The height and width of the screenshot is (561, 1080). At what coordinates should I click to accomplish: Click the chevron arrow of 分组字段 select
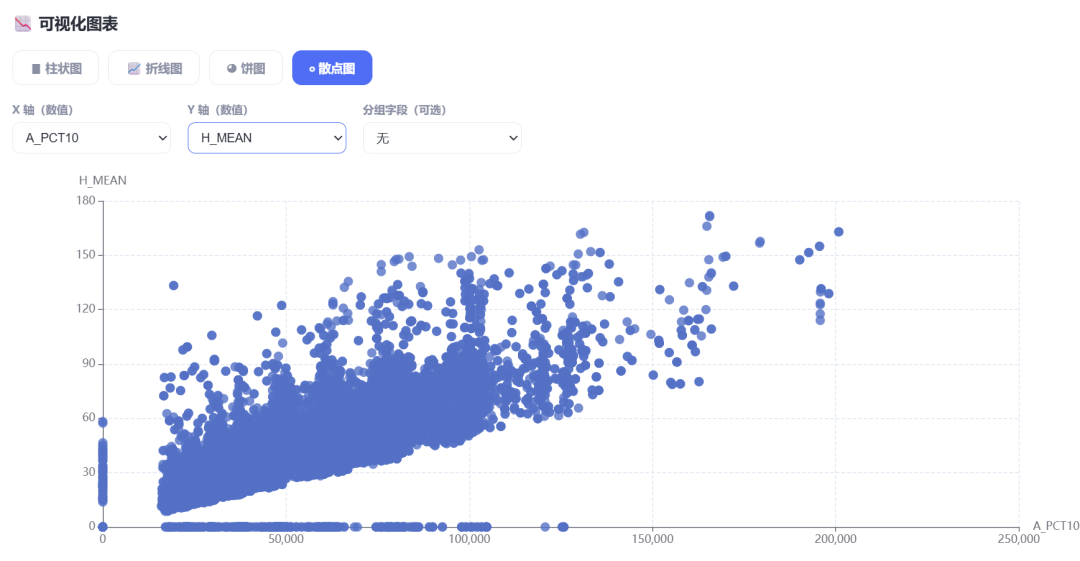(513, 138)
